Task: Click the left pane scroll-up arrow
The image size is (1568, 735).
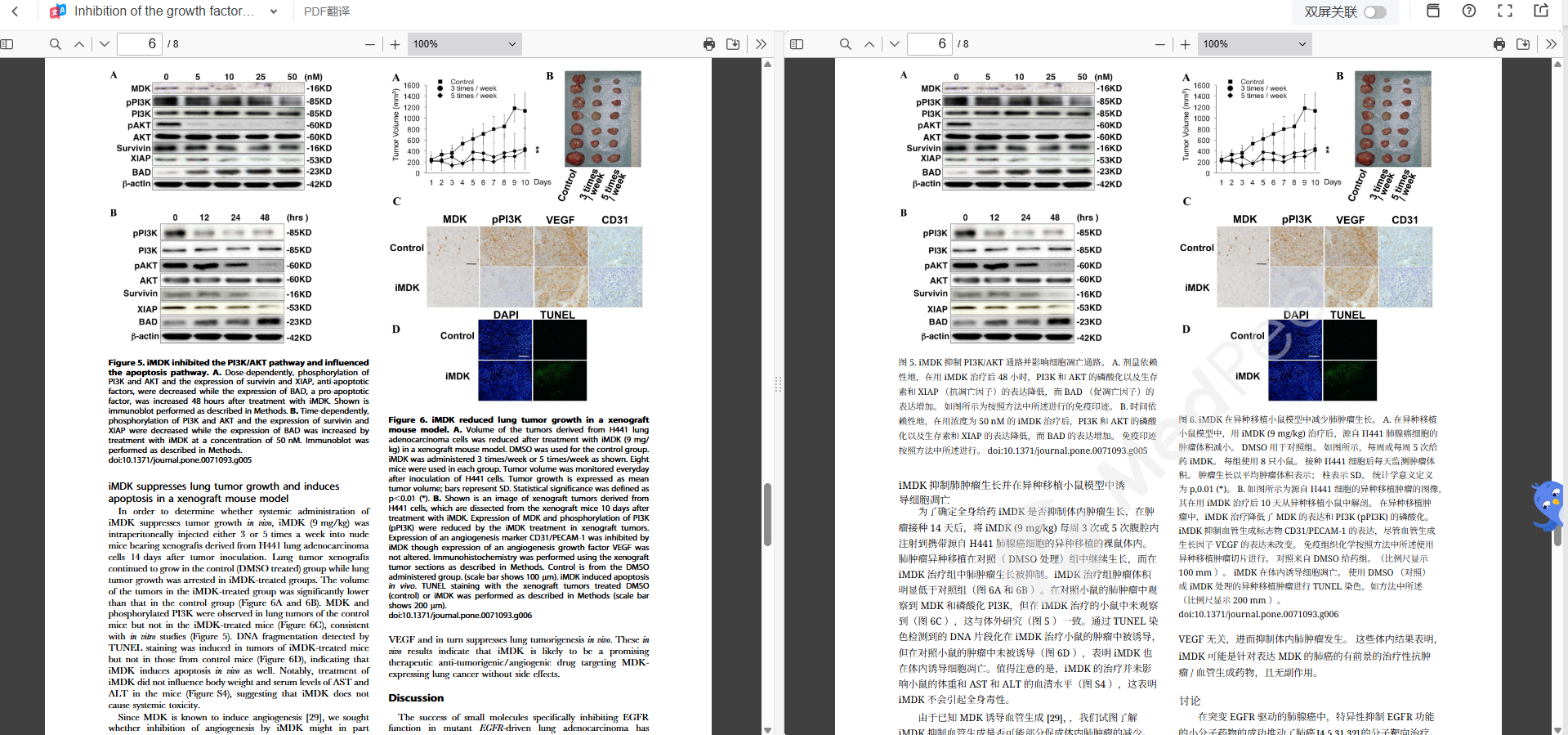Action: point(767,64)
